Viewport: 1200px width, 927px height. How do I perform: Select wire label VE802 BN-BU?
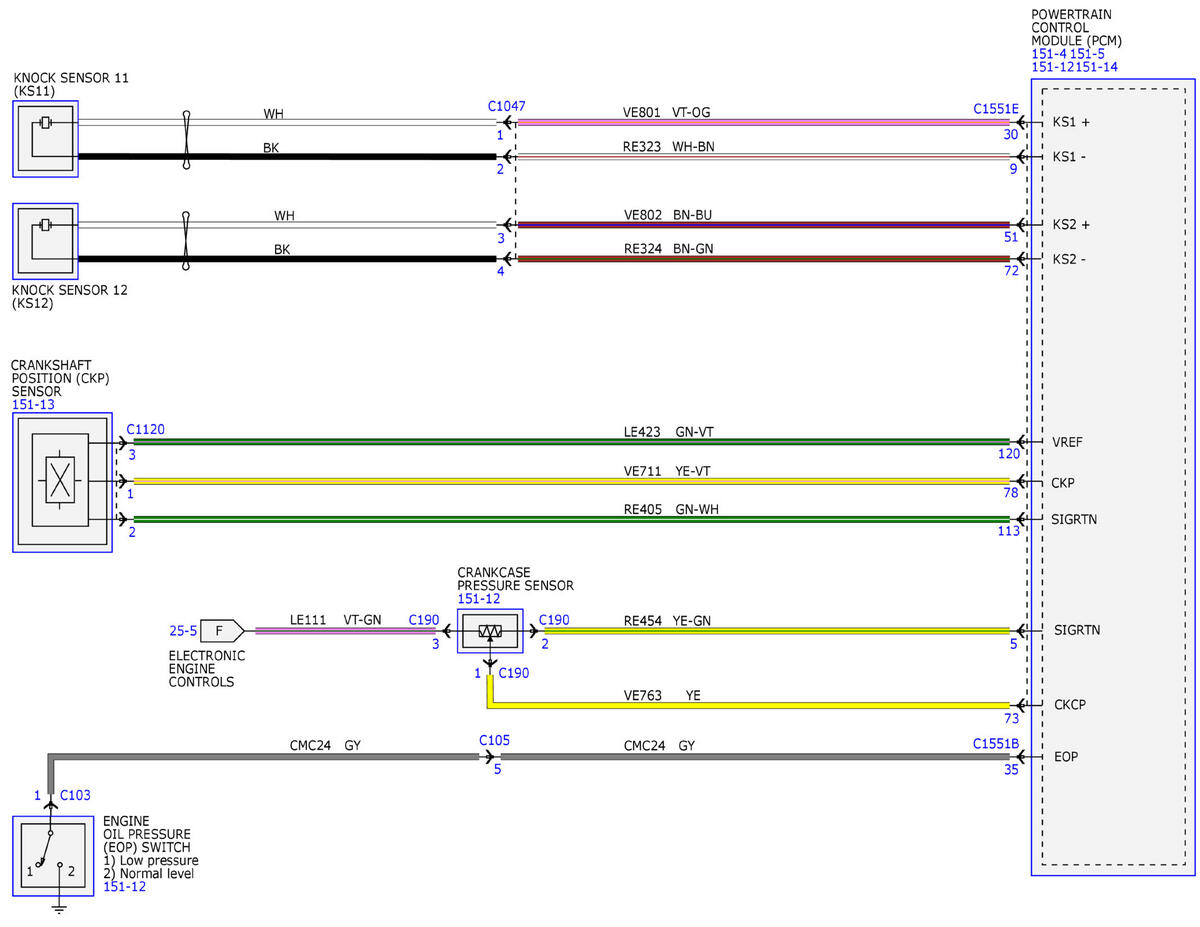668,215
